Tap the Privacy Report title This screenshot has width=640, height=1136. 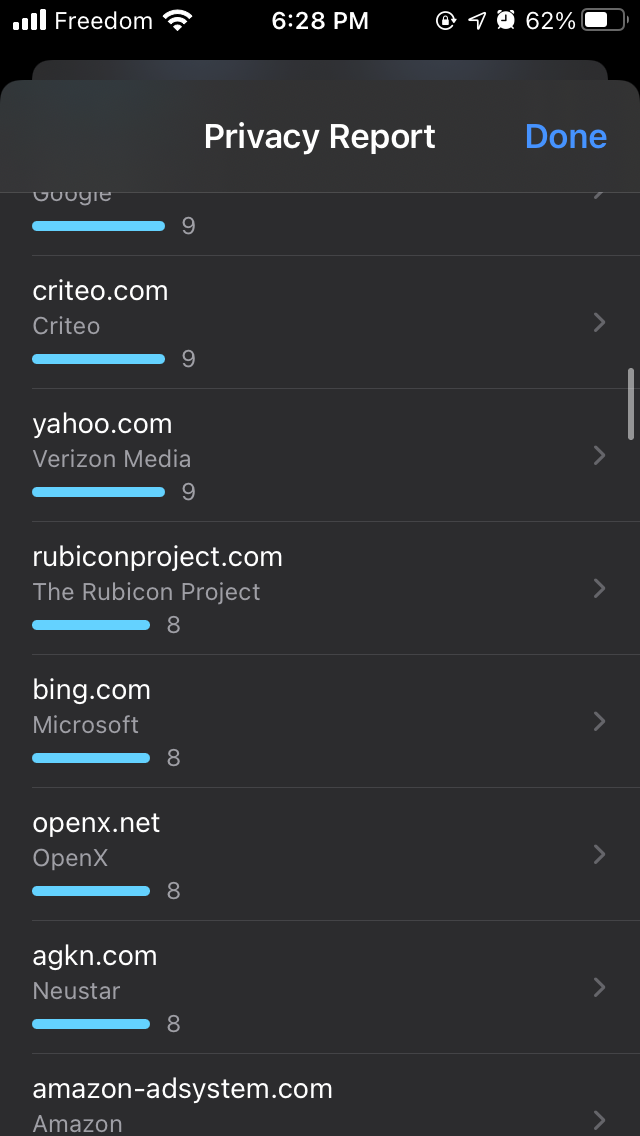tap(319, 137)
